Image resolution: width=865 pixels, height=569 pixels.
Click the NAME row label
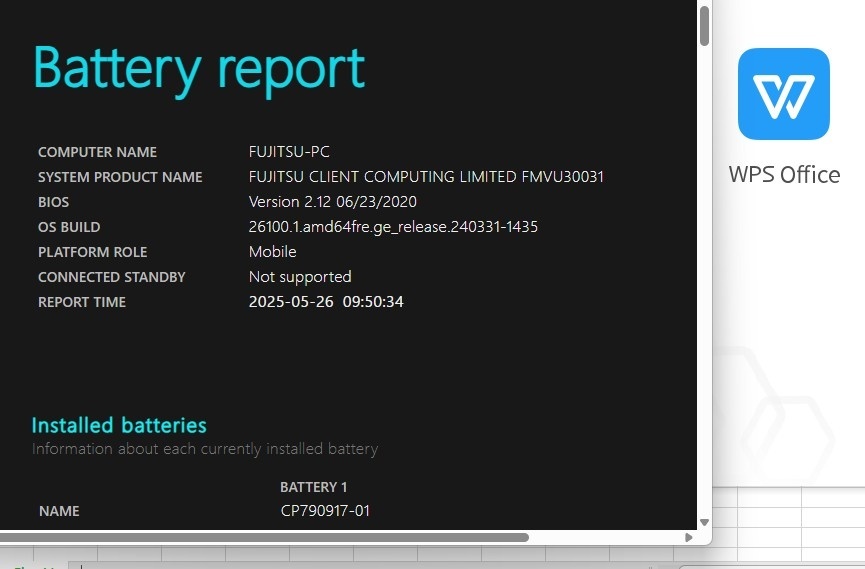(59, 511)
